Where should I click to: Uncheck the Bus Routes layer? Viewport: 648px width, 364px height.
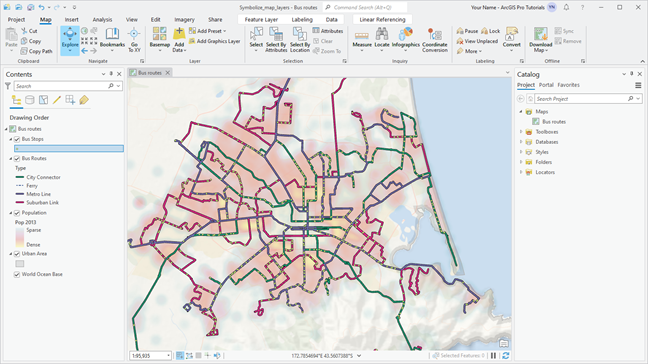(17, 159)
